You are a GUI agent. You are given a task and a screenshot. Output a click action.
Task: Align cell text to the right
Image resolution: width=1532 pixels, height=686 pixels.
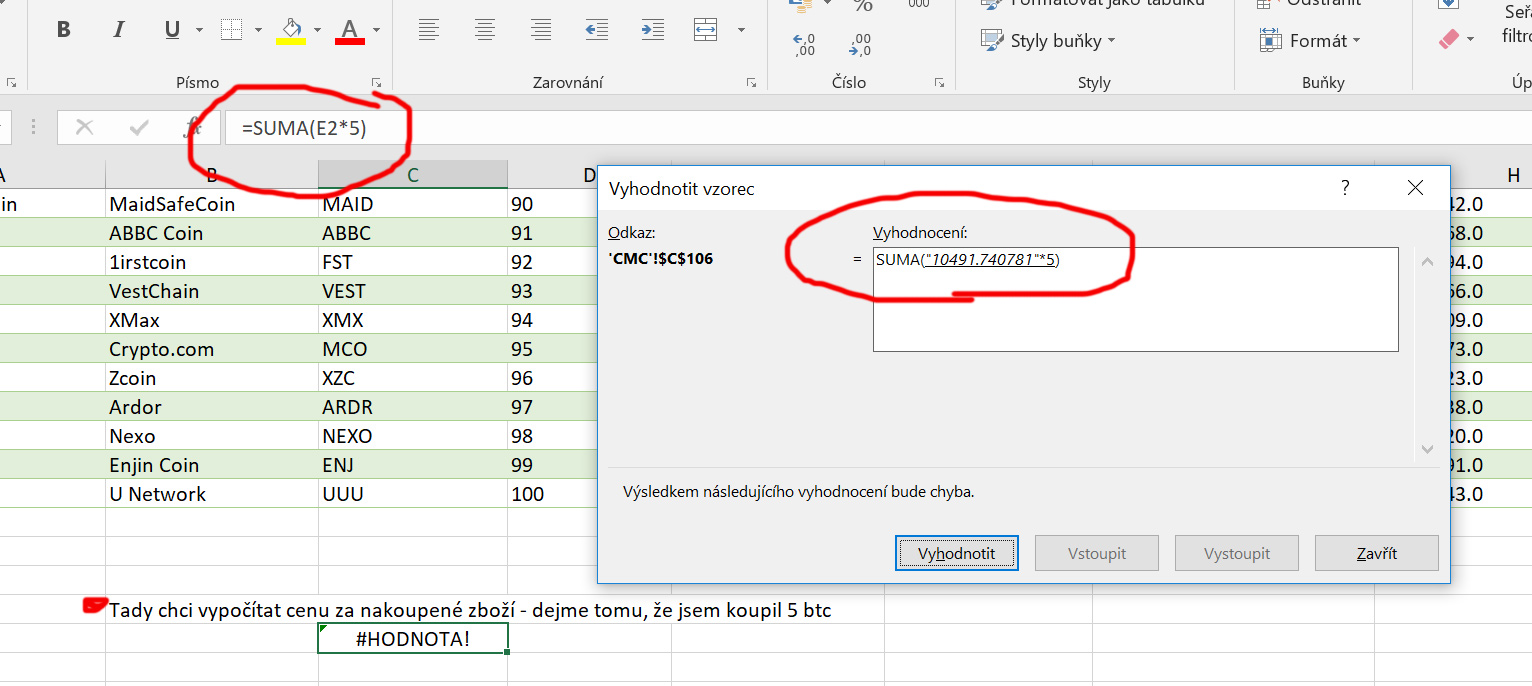(541, 30)
